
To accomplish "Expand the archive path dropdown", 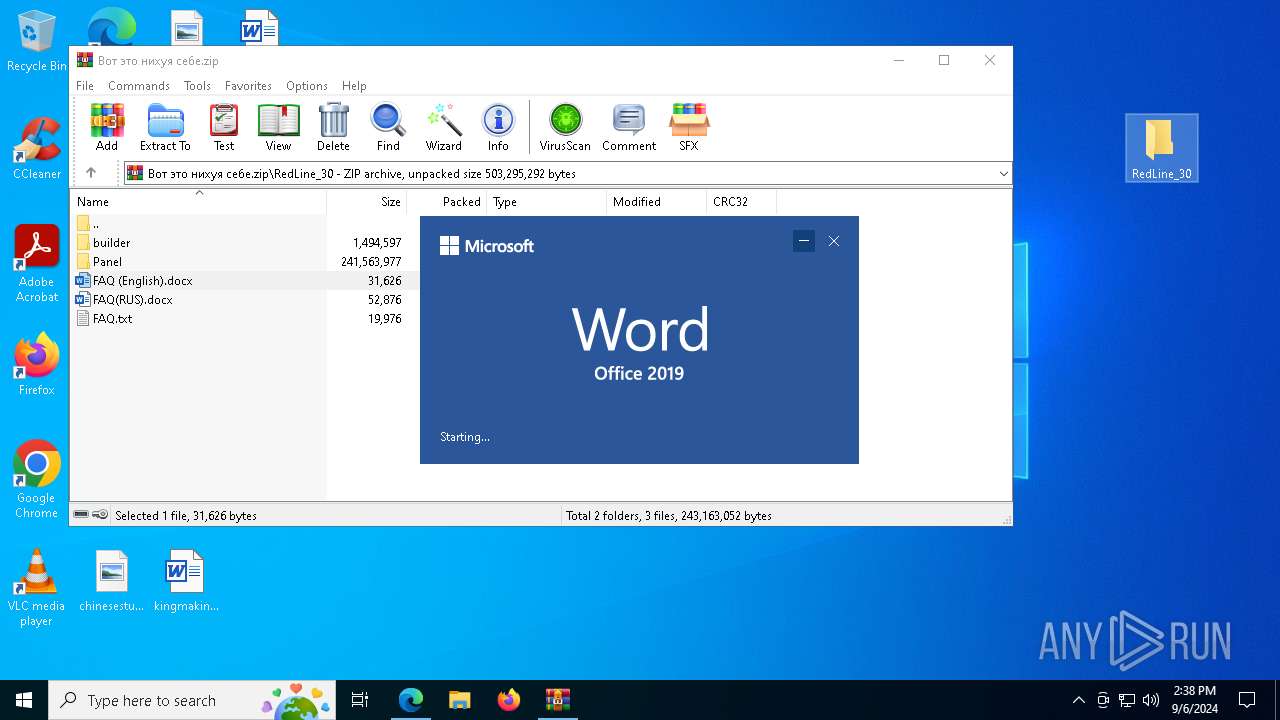I will tap(1003, 174).
